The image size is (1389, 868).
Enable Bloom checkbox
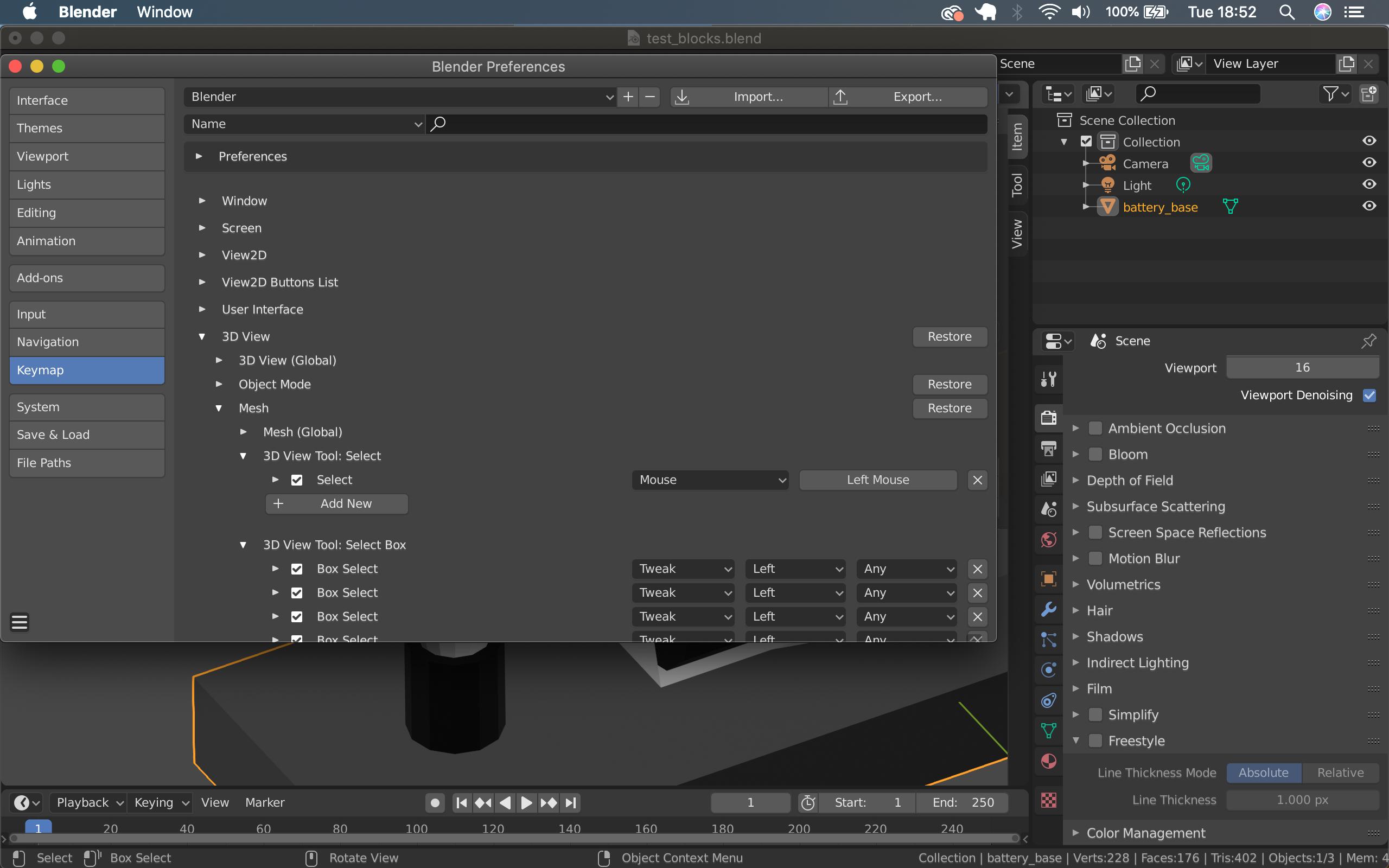coord(1095,454)
